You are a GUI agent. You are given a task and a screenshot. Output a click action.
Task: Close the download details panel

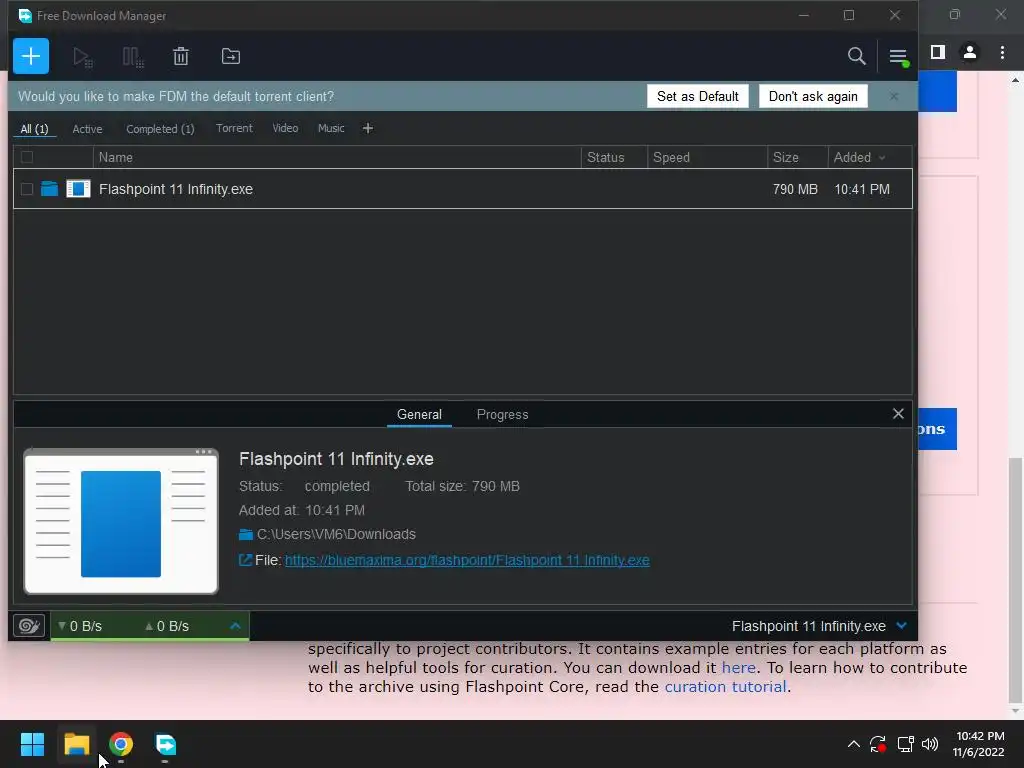(898, 413)
